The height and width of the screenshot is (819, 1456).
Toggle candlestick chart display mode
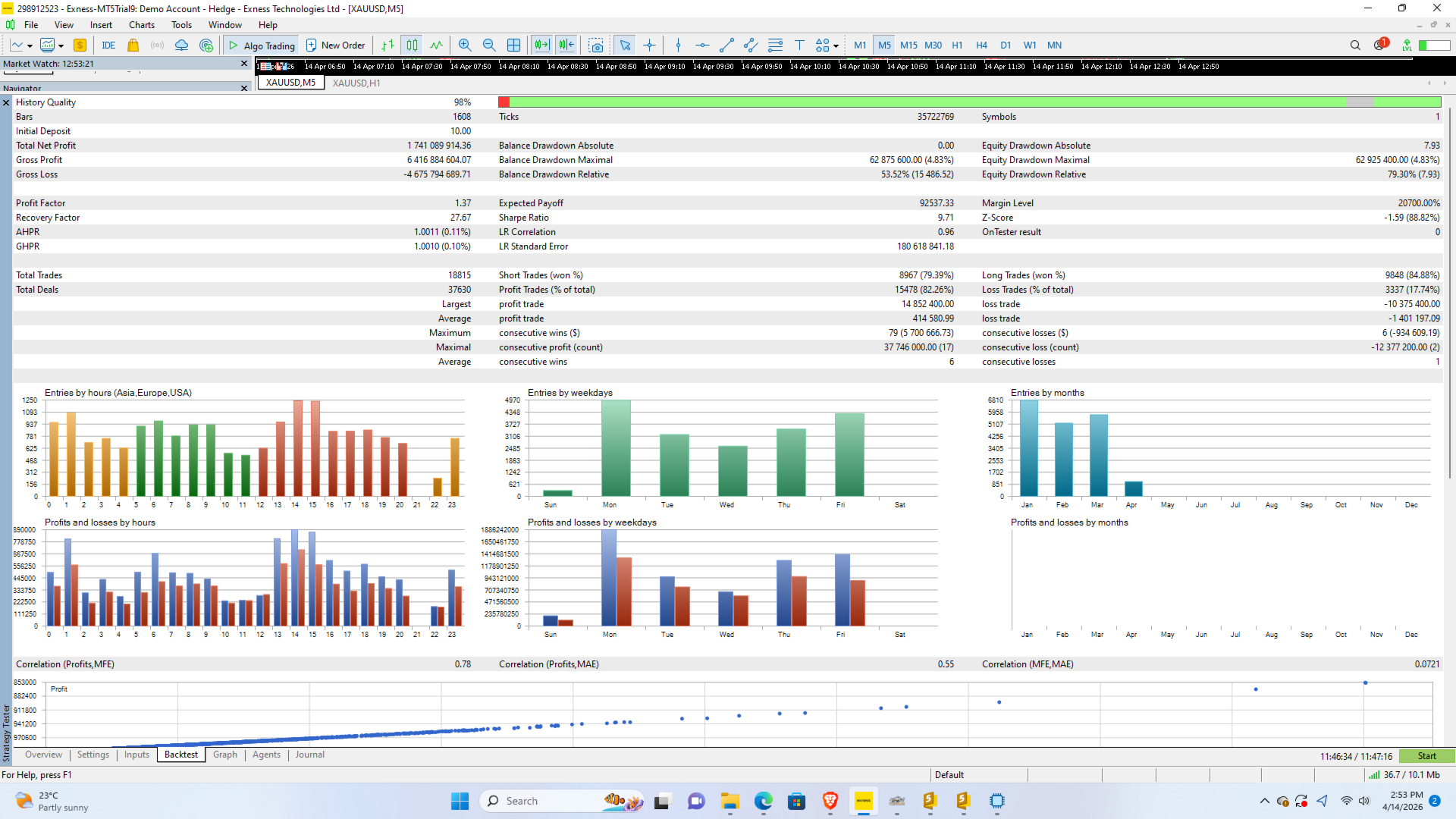(412, 45)
